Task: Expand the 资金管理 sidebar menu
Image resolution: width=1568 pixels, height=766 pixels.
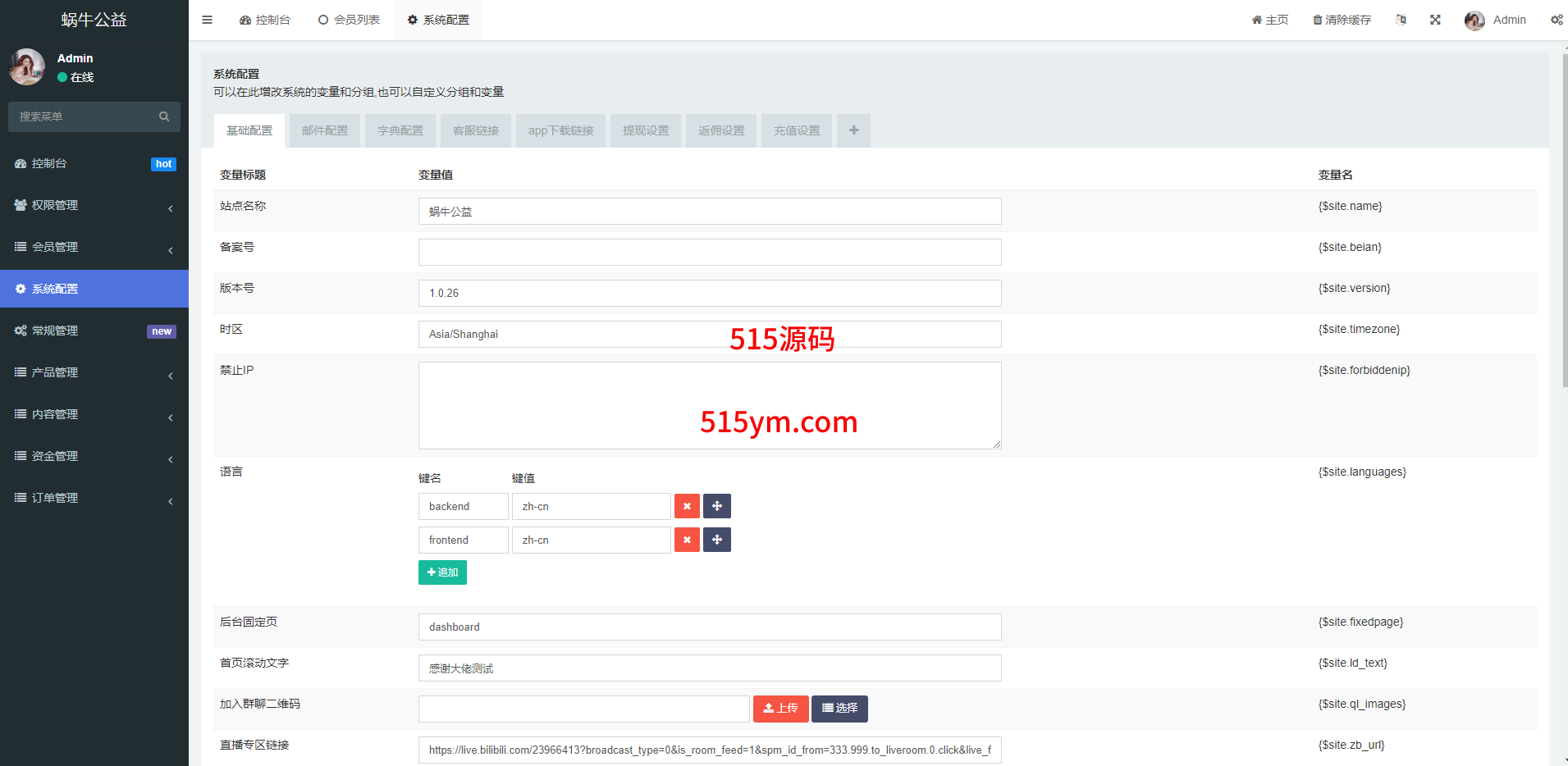Action: (x=94, y=456)
